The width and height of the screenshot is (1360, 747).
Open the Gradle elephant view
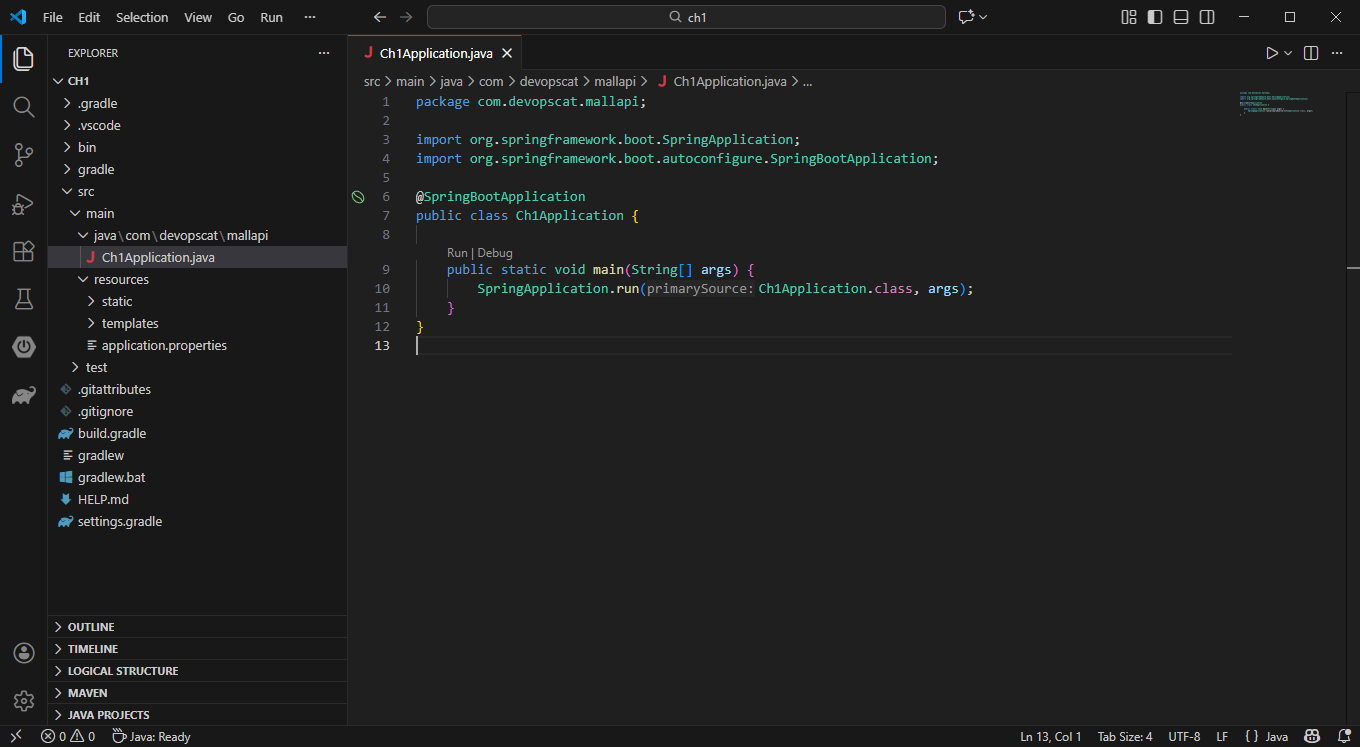(24, 396)
